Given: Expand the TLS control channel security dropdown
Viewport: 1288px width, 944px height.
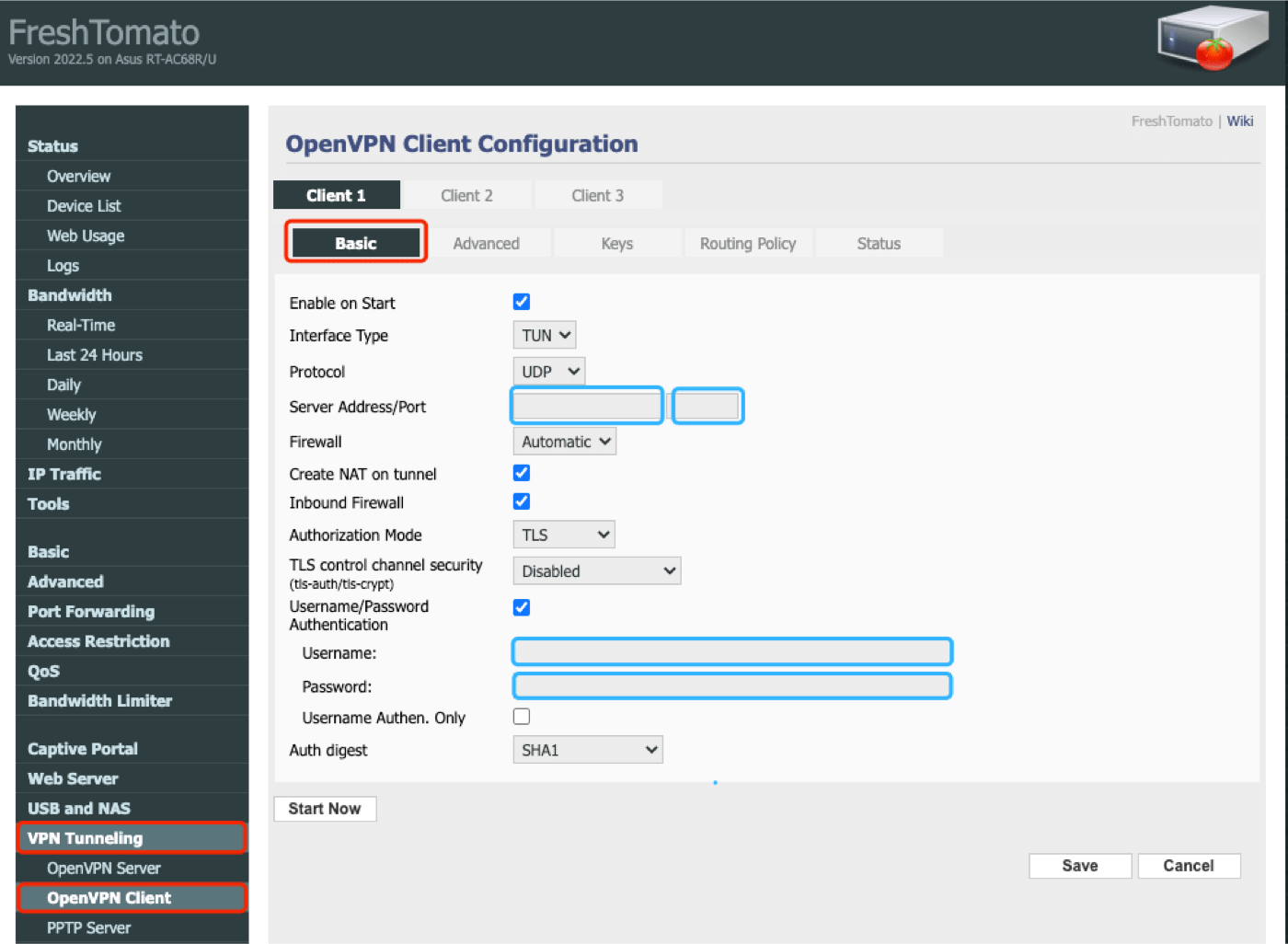Looking at the screenshot, I should click(x=596, y=571).
